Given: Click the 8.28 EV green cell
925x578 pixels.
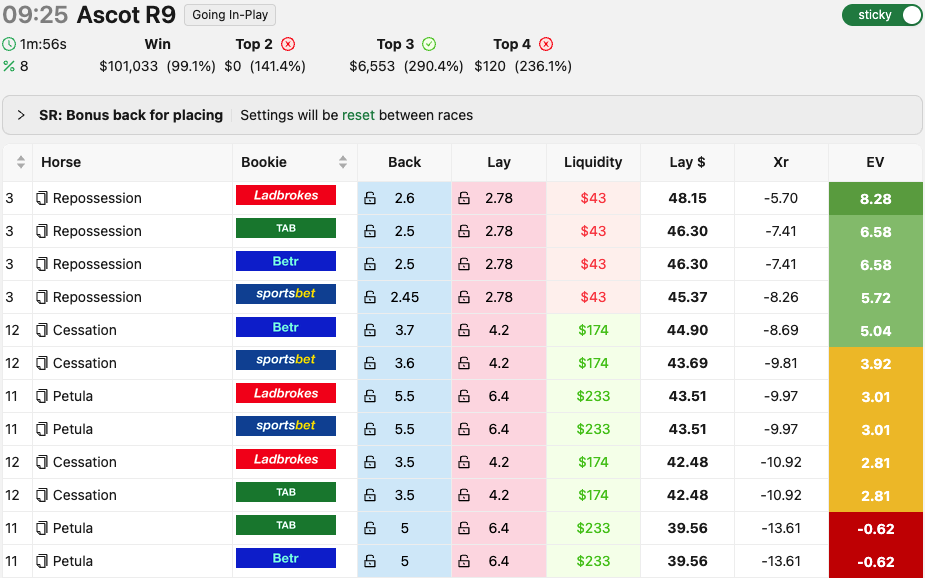Looking at the screenshot, I should (875, 198).
